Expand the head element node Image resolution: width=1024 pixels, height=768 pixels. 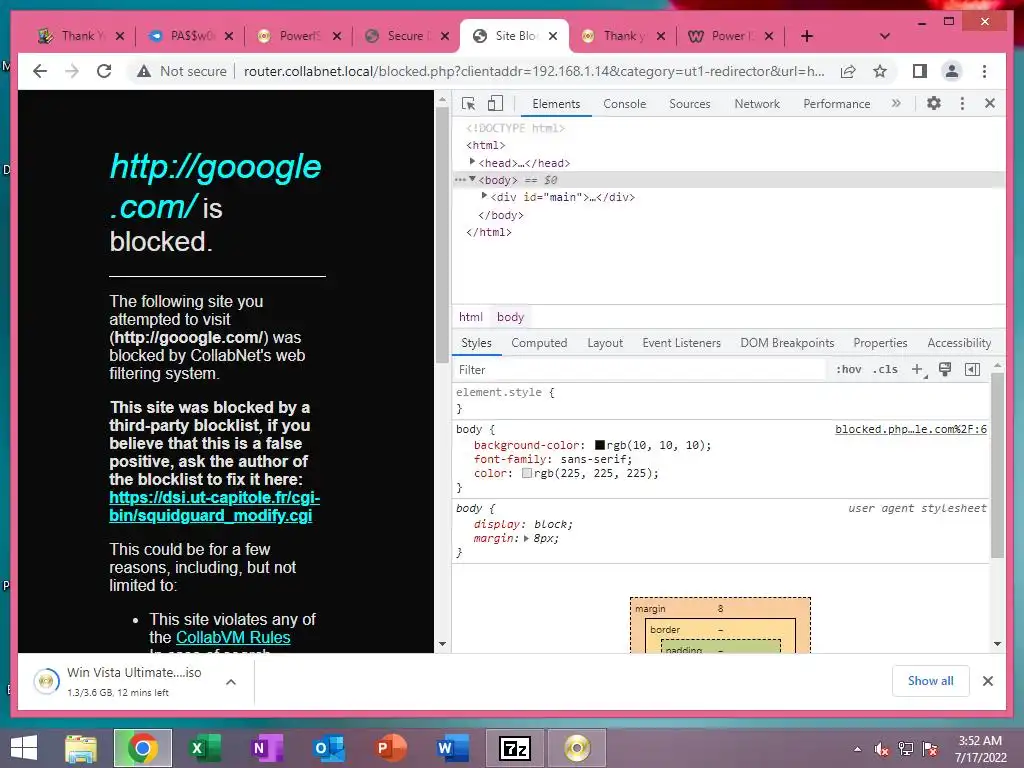coord(472,161)
